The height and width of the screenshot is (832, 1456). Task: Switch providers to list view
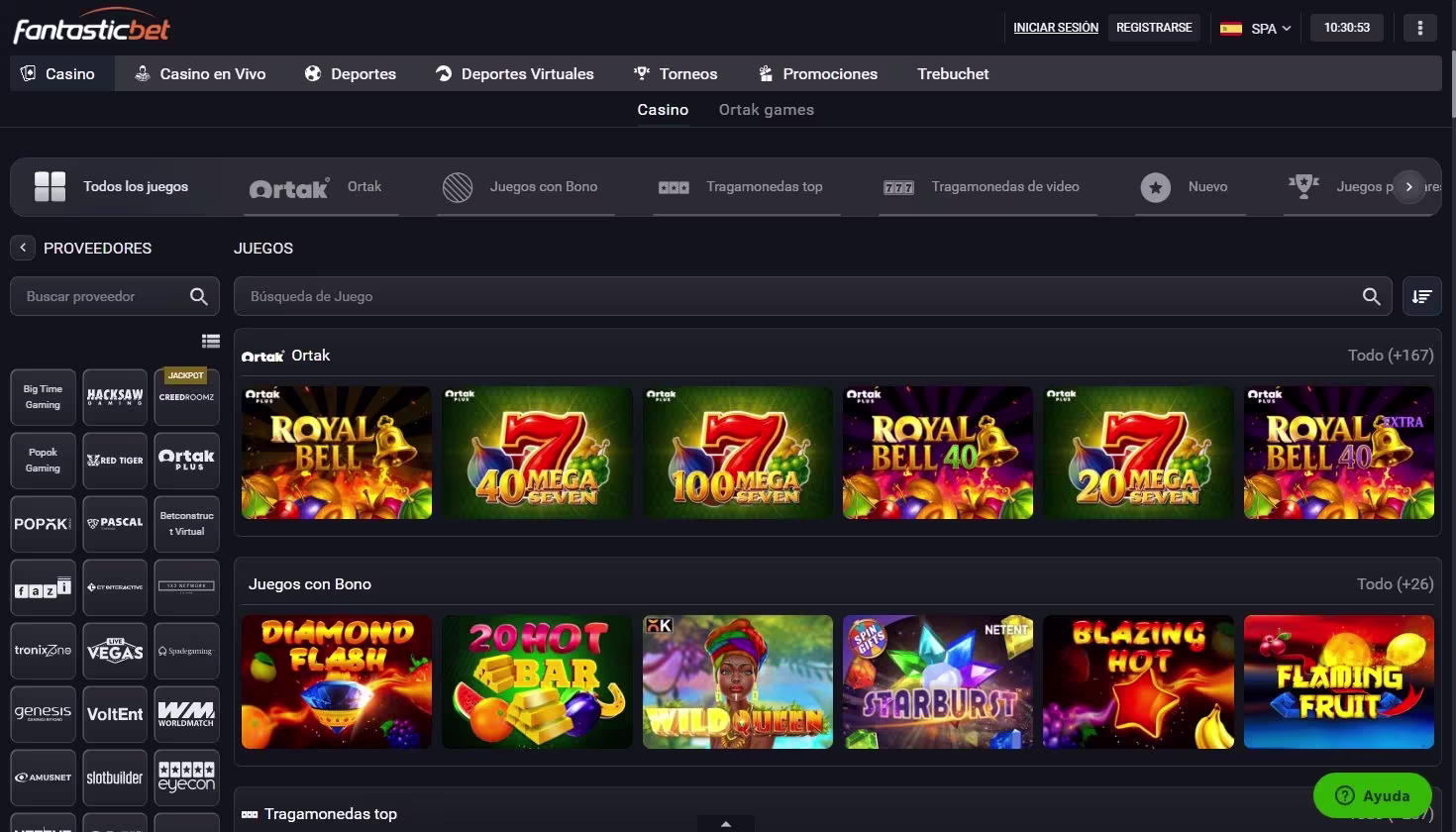[x=211, y=341]
